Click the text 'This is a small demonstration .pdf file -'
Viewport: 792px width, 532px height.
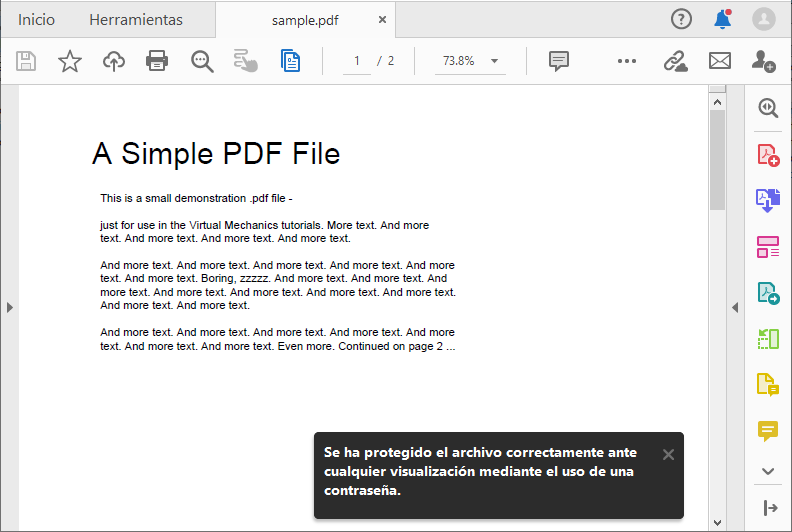(x=196, y=198)
